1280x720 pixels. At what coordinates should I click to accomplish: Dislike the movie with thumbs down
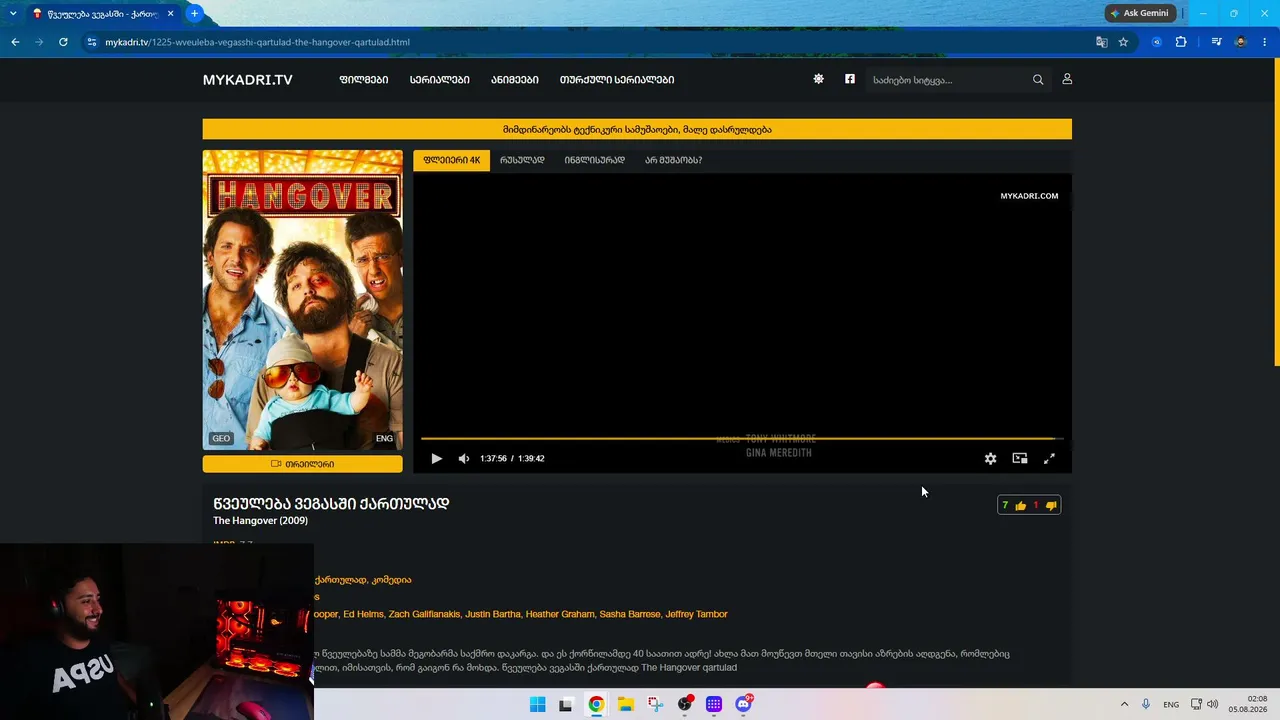(x=1050, y=506)
